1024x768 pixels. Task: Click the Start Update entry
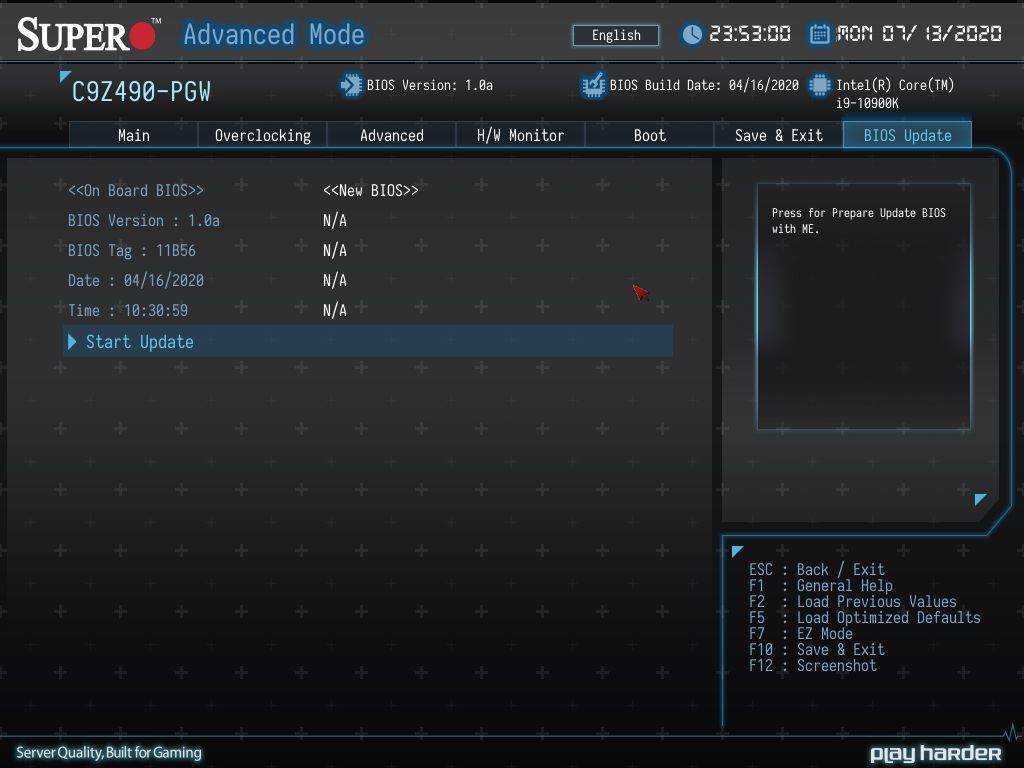point(368,342)
